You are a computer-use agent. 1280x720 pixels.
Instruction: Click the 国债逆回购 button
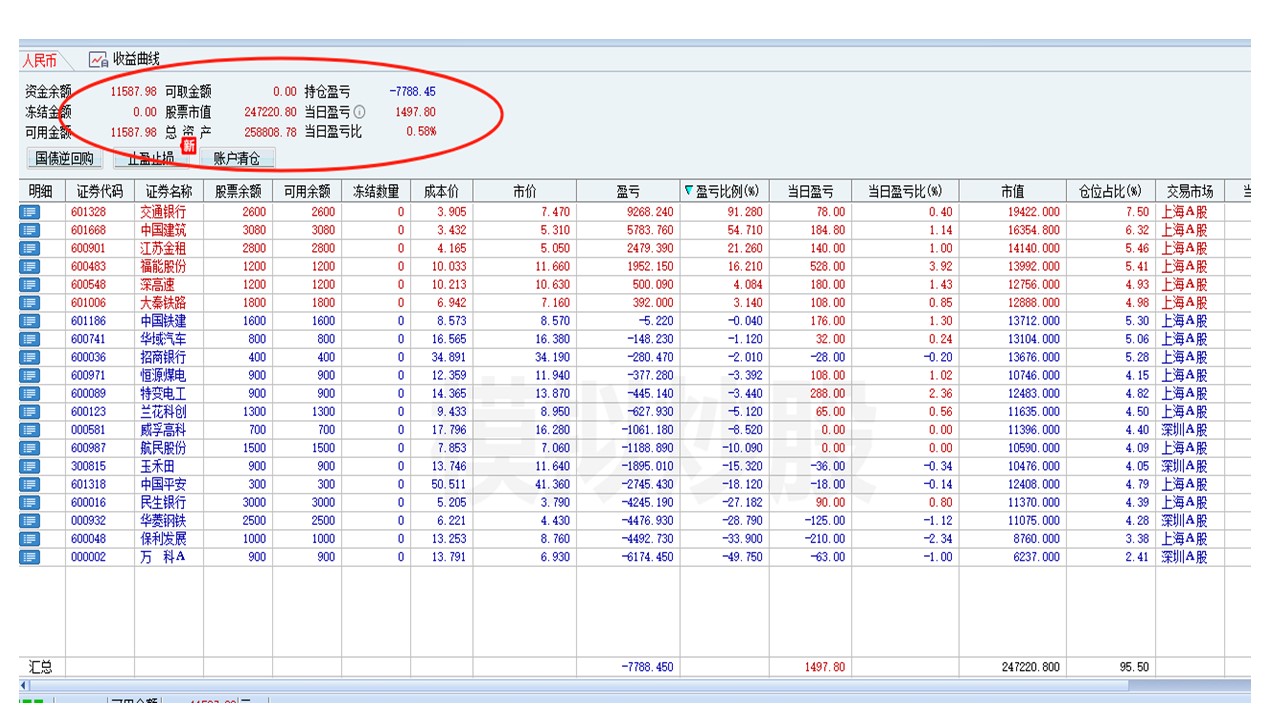coord(64,158)
